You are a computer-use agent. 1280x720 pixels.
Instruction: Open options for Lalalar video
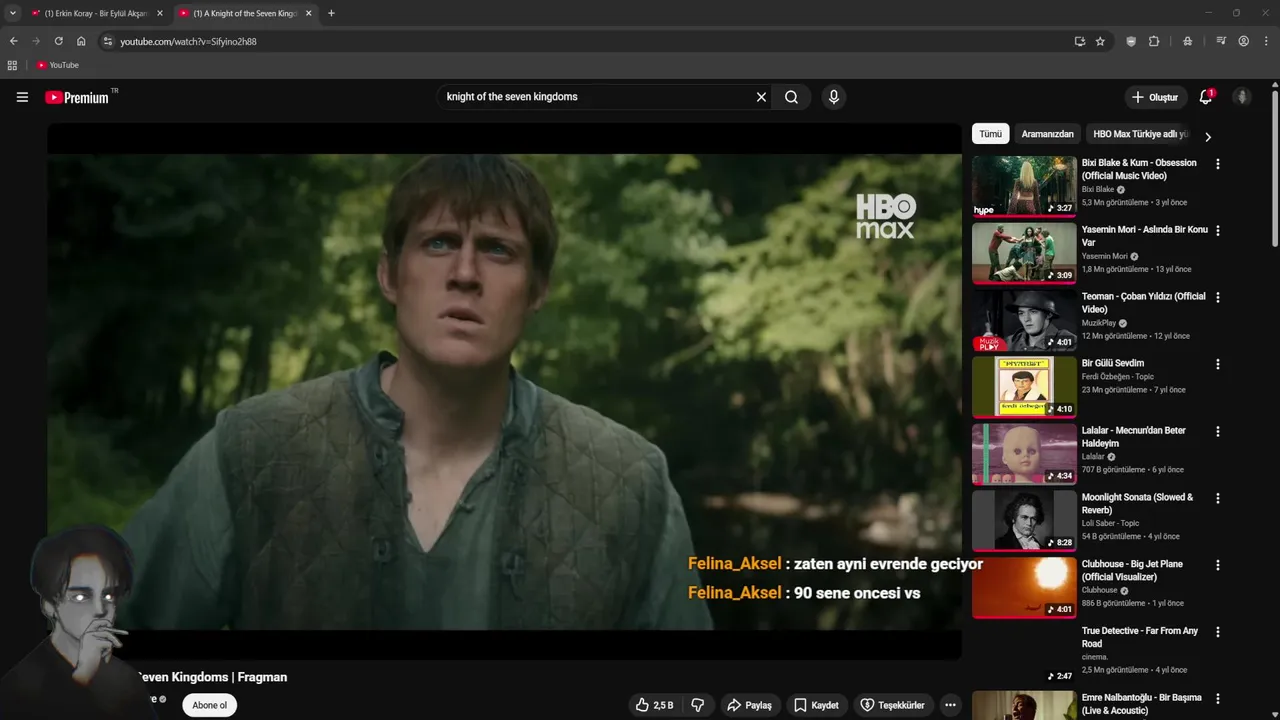[1217, 432]
